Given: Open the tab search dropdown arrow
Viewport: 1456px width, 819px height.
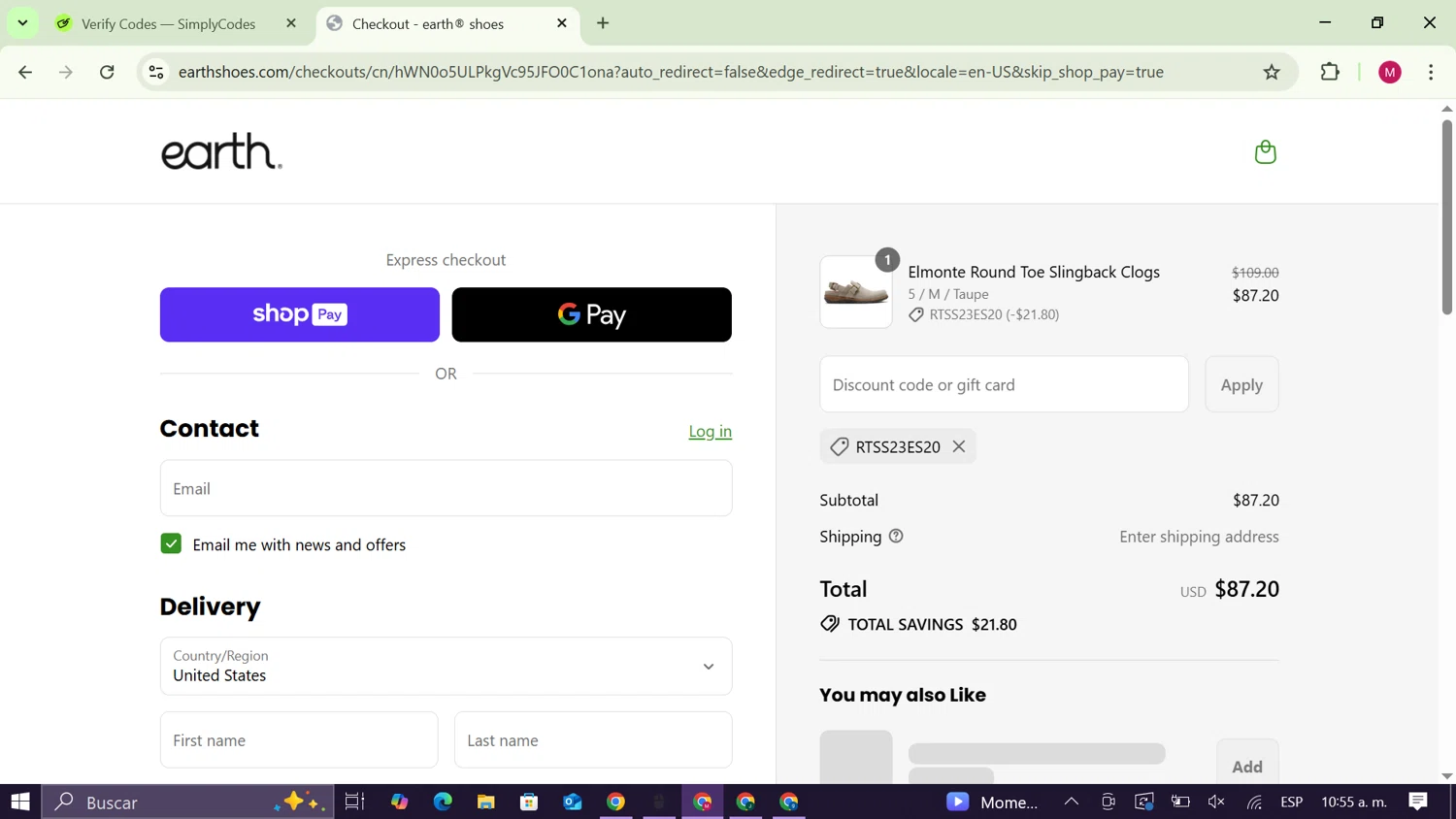Looking at the screenshot, I should coord(22,22).
